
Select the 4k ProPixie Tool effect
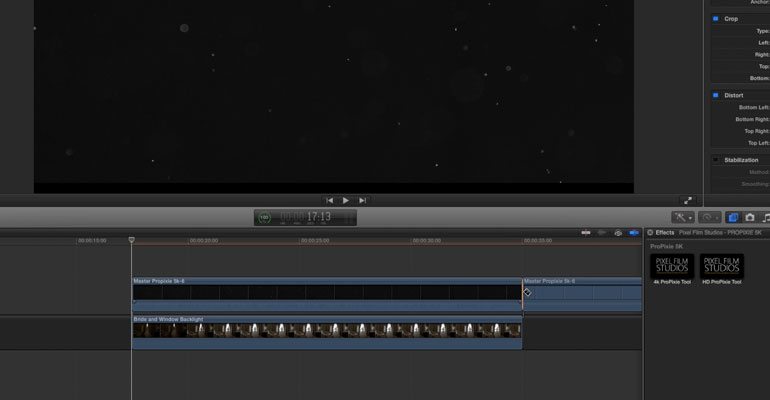(x=672, y=269)
